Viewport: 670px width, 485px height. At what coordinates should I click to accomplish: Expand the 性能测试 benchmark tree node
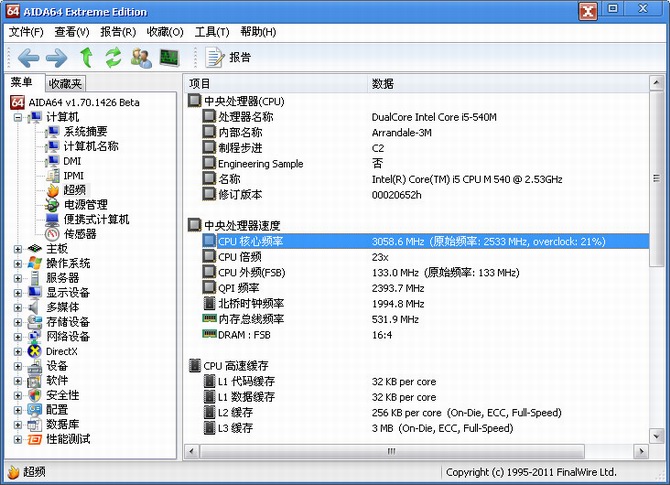click(18, 439)
